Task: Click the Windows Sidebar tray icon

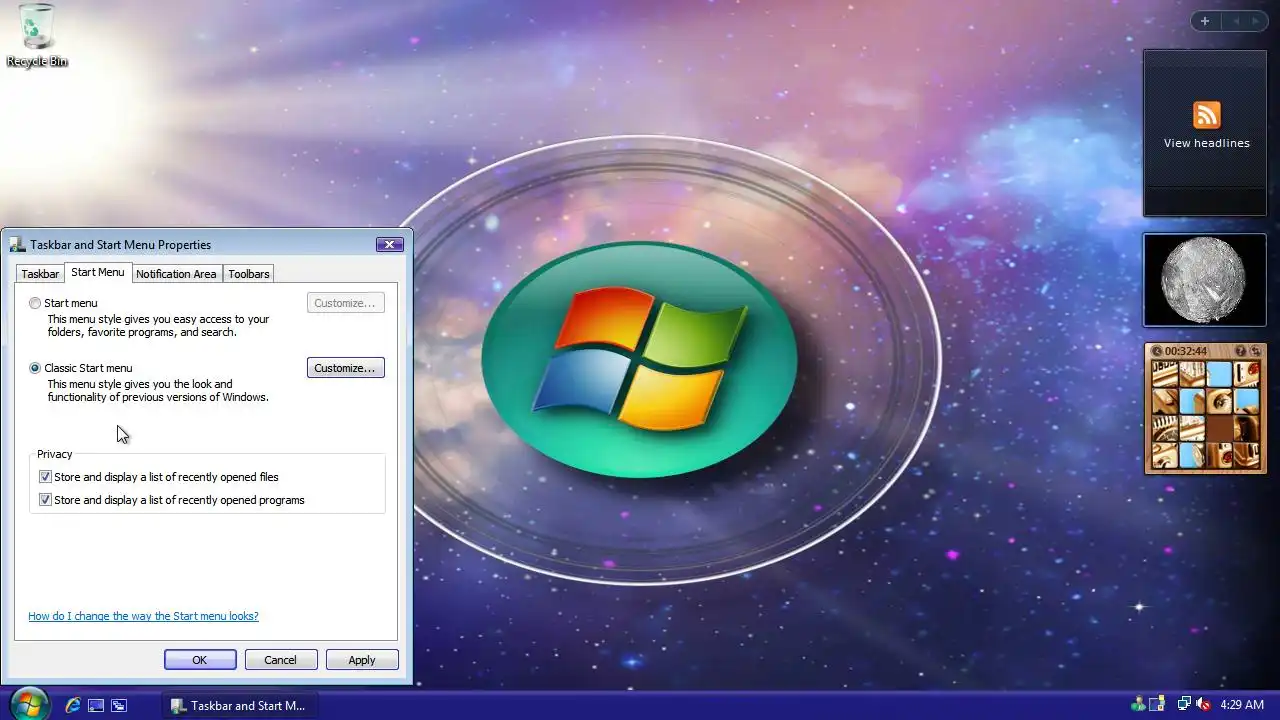Action: point(1157,705)
